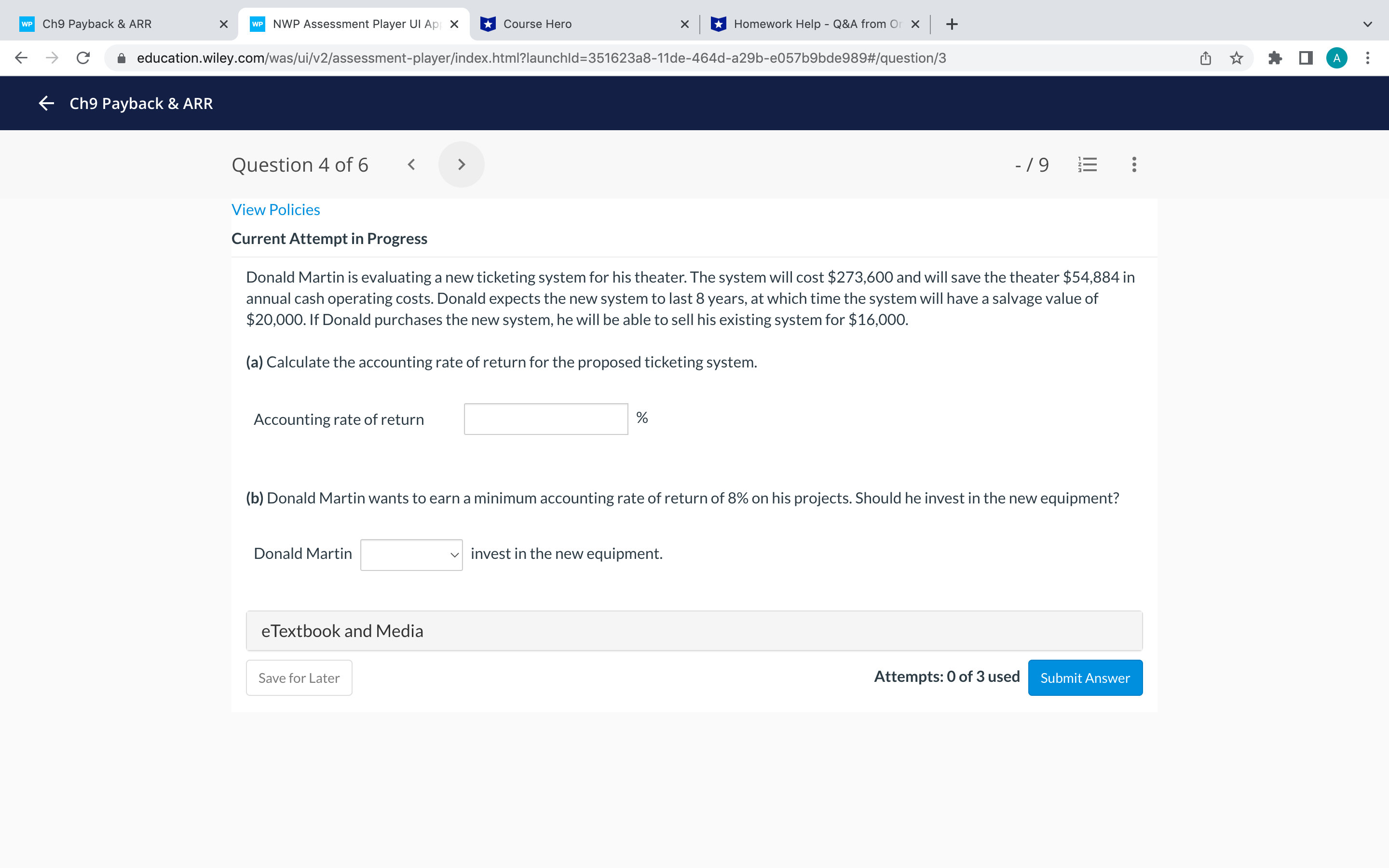The width and height of the screenshot is (1389, 868).
Task: Expand the eTextbook and Media section
Action: pos(694,631)
